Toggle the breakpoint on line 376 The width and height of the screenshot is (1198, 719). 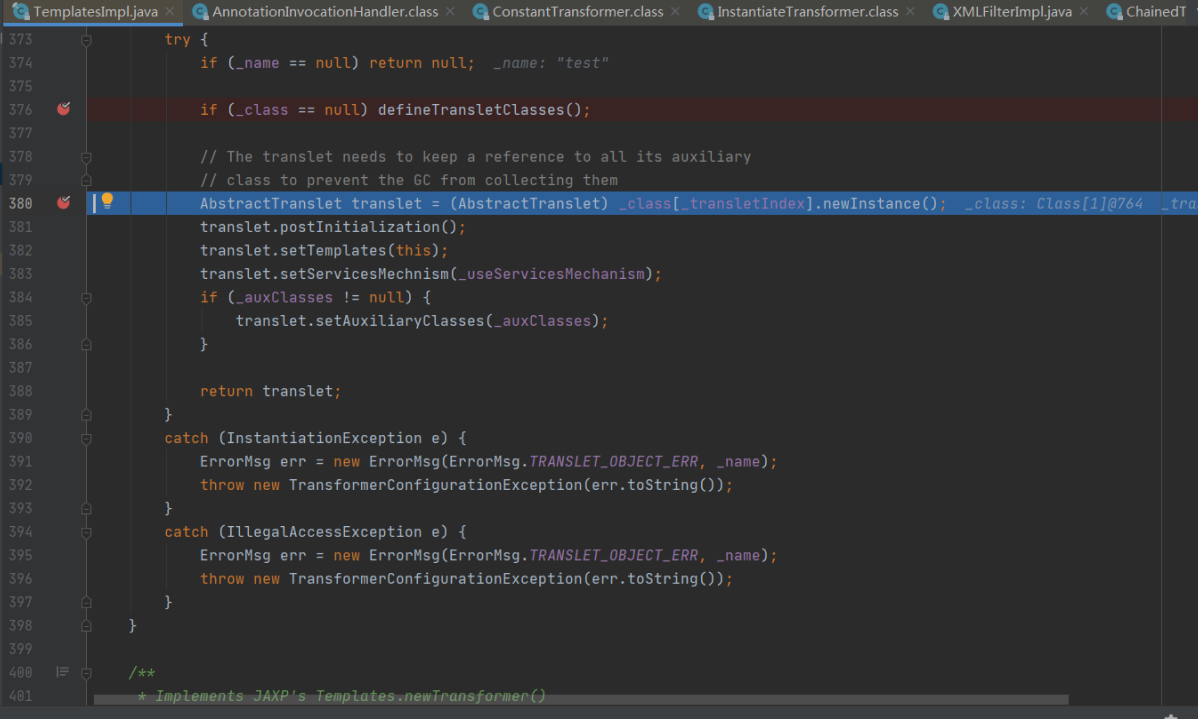(x=64, y=109)
